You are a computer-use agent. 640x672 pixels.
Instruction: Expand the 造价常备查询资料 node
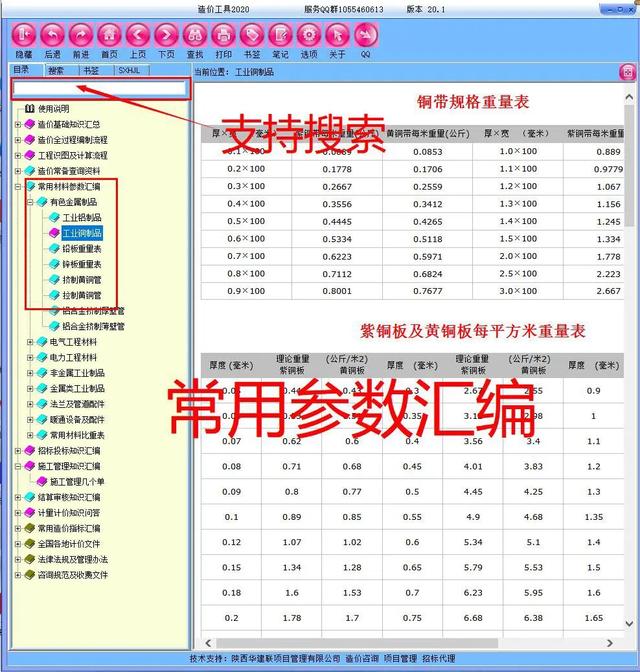pyautogui.click(x=18, y=171)
